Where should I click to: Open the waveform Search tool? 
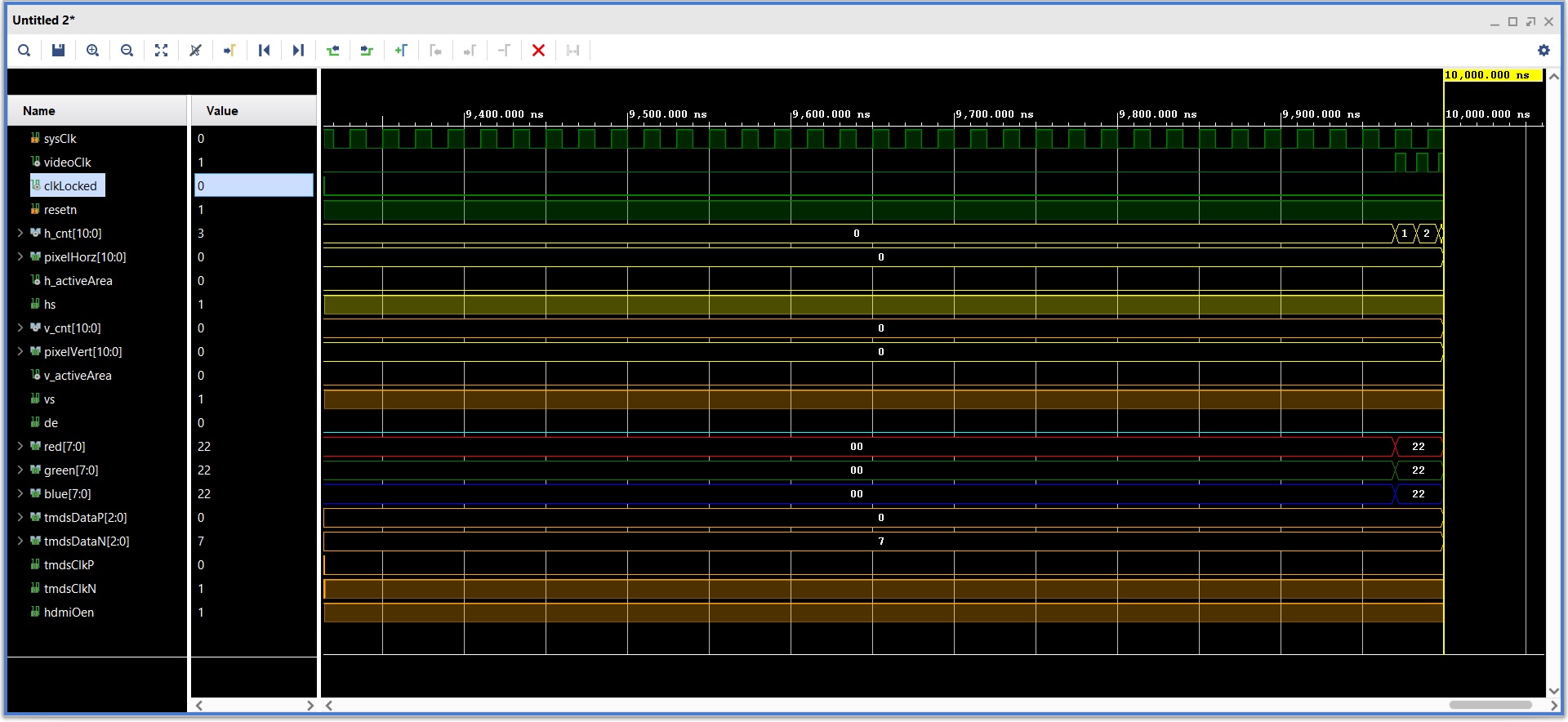click(x=24, y=51)
